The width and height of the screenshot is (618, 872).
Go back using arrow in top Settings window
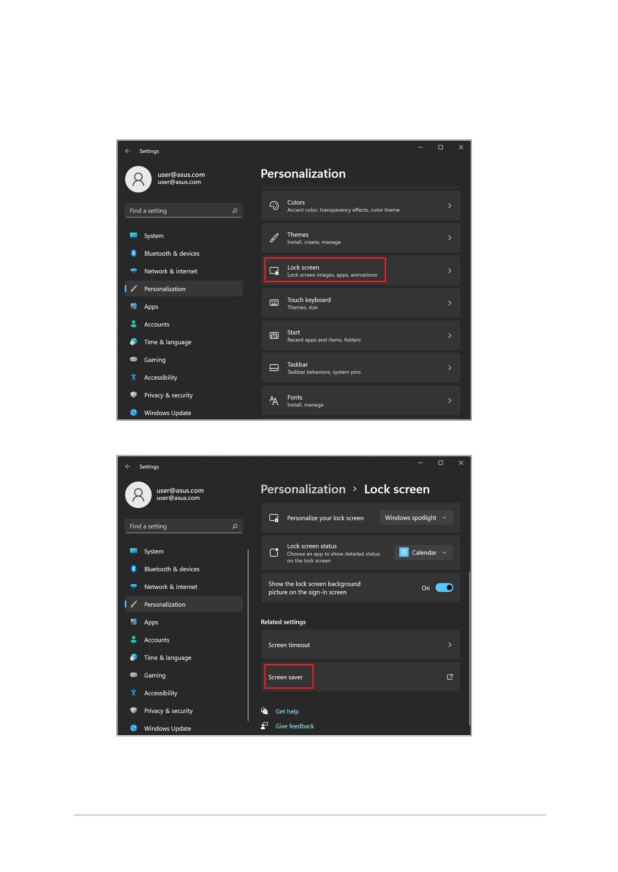(x=128, y=151)
